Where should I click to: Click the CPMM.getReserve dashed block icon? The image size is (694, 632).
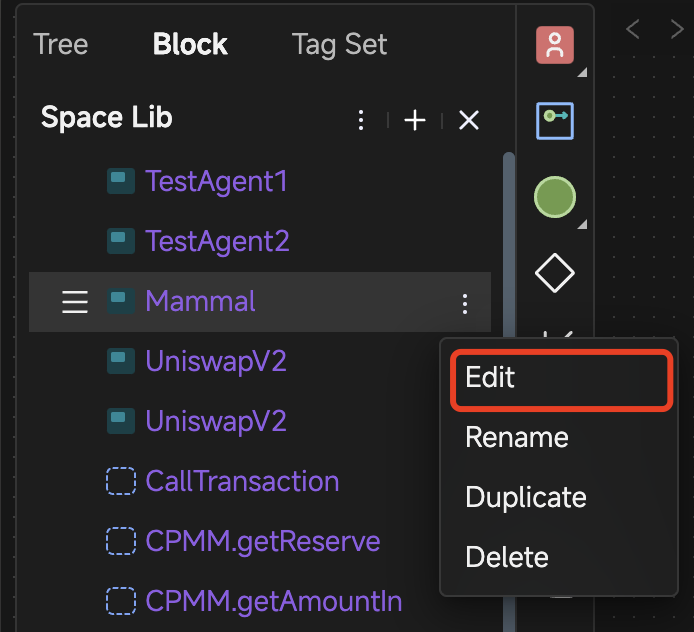[x=120, y=542]
